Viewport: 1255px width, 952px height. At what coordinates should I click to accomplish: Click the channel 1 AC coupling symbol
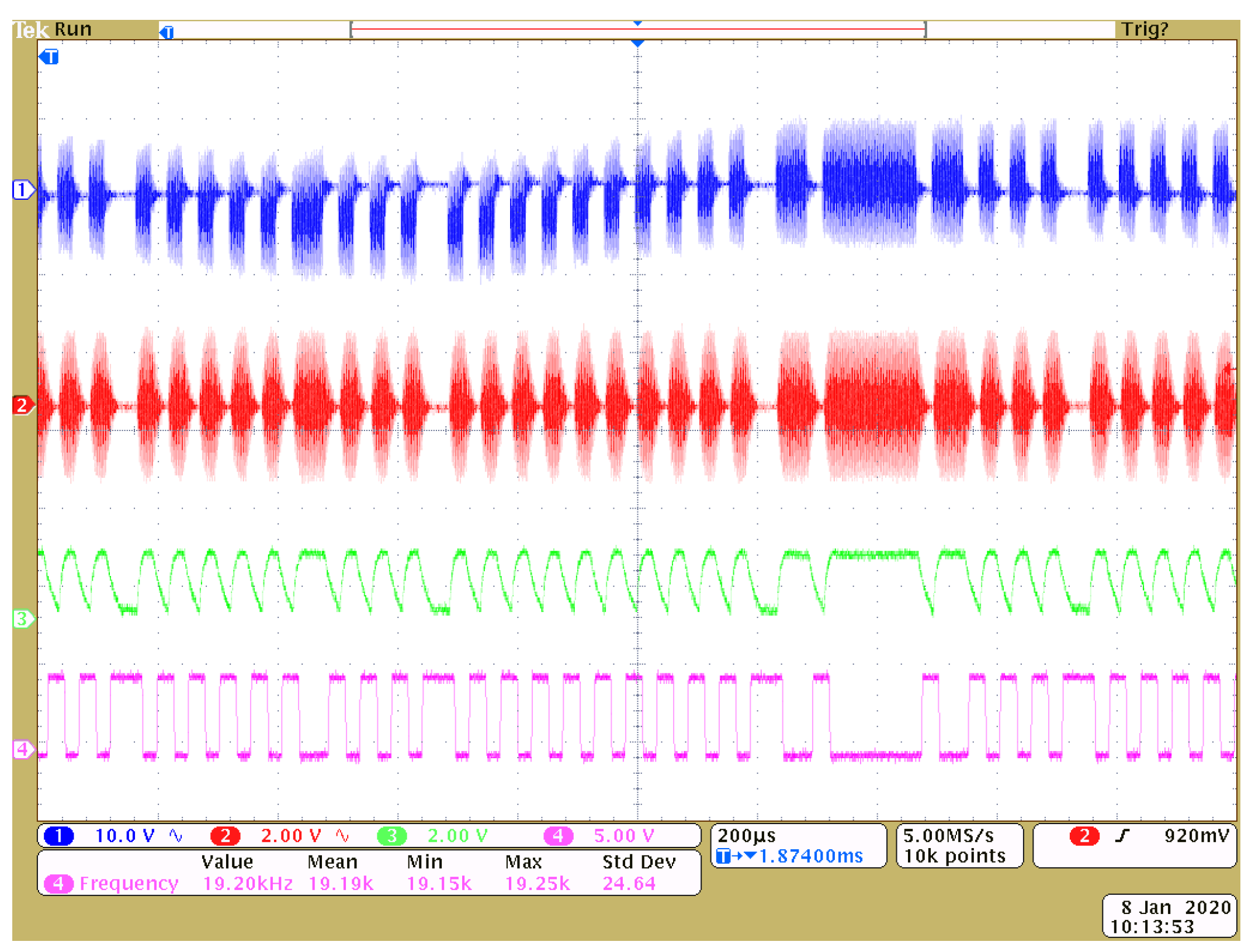point(175,836)
